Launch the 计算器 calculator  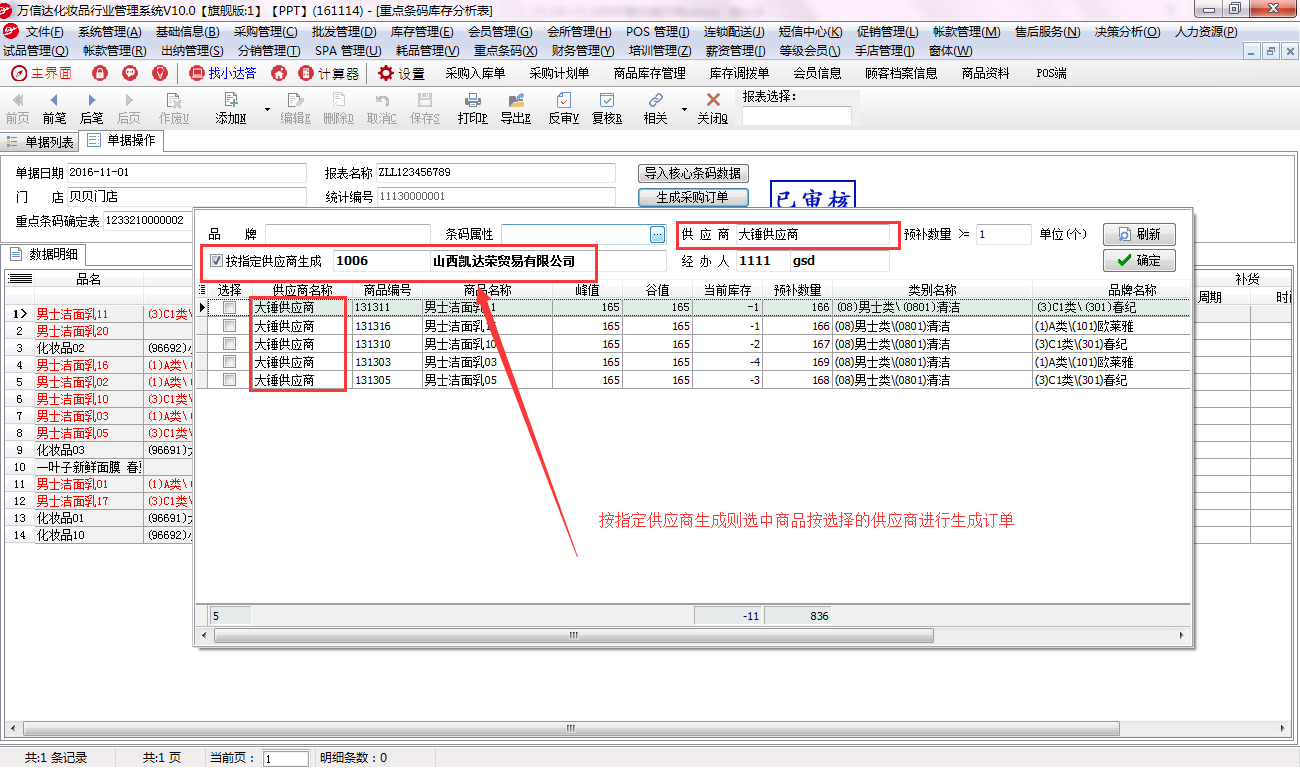[x=329, y=73]
